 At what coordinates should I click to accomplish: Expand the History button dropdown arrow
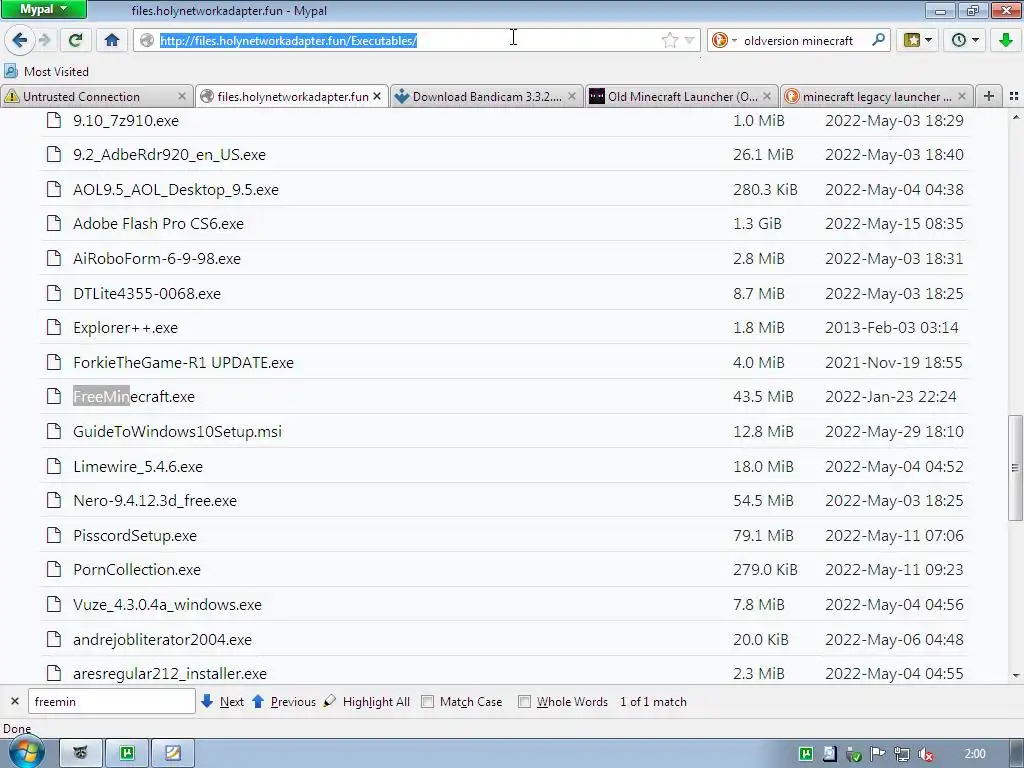coord(975,40)
